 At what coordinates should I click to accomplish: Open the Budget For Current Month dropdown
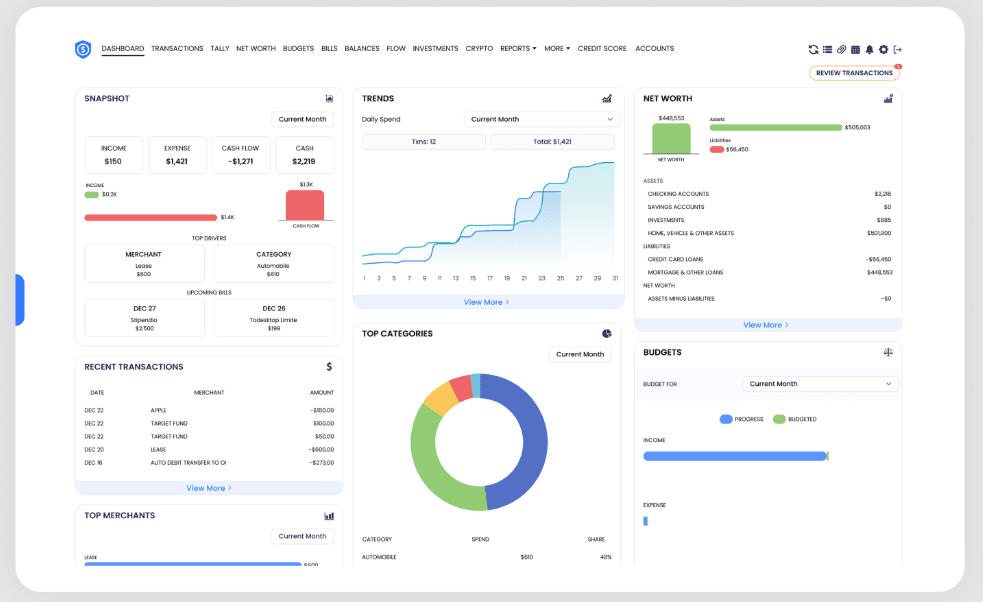pos(820,384)
